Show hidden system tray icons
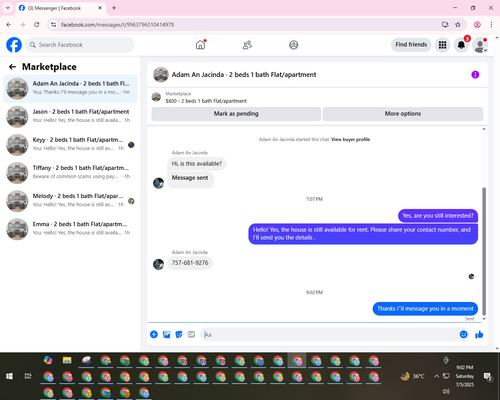This screenshot has height=400, width=500. pyautogui.click(x=436, y=376)
